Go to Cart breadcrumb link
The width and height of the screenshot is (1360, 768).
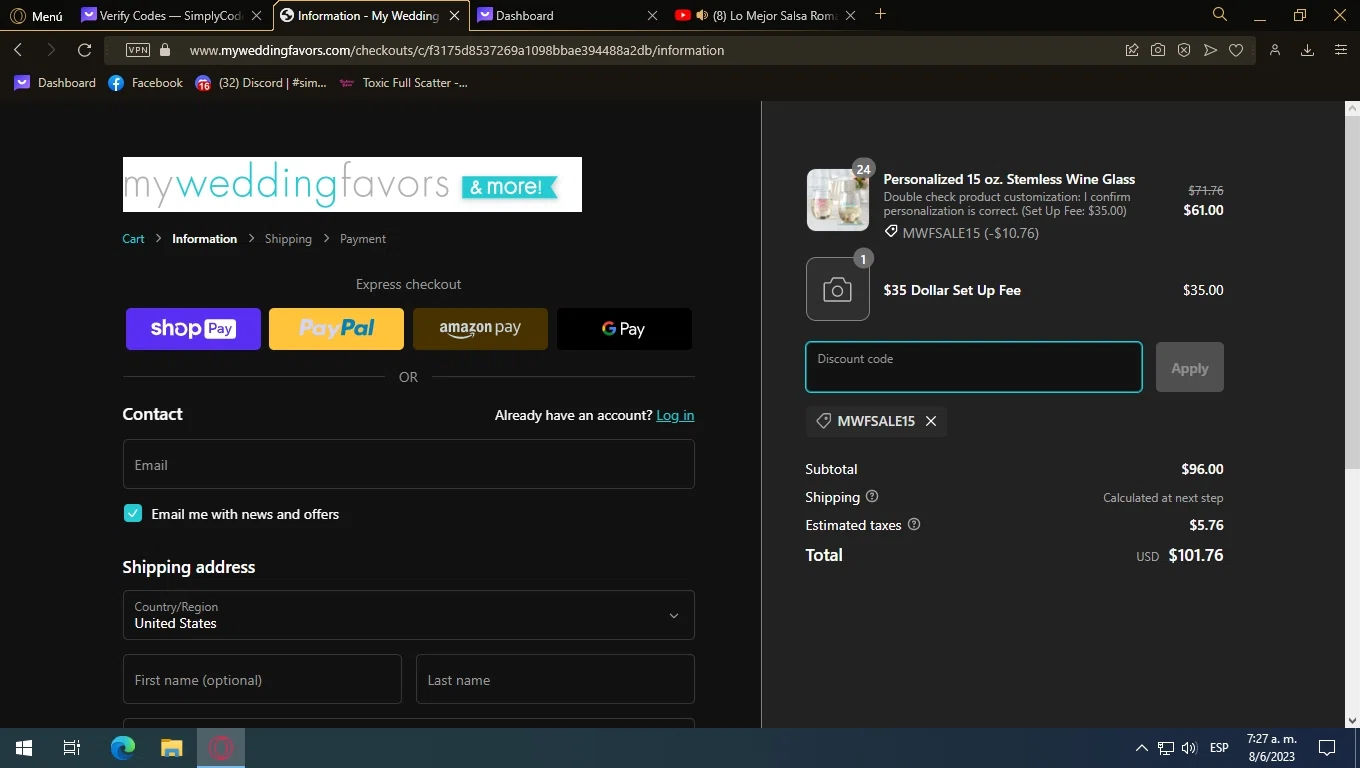pyautogui.click(x=133, y=239)
